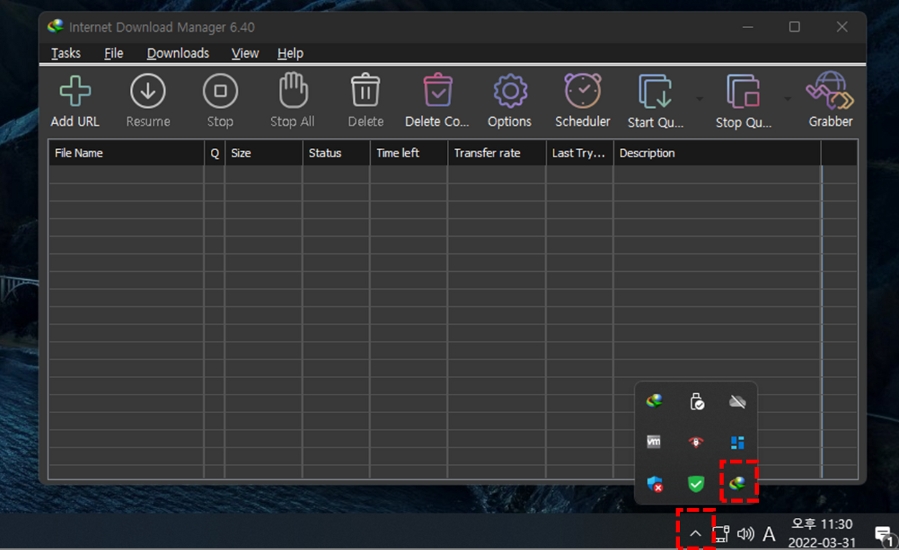Open the Downloads menu
Image resolution: width=899 pixels, height=550 pixels.
[178, 53]
